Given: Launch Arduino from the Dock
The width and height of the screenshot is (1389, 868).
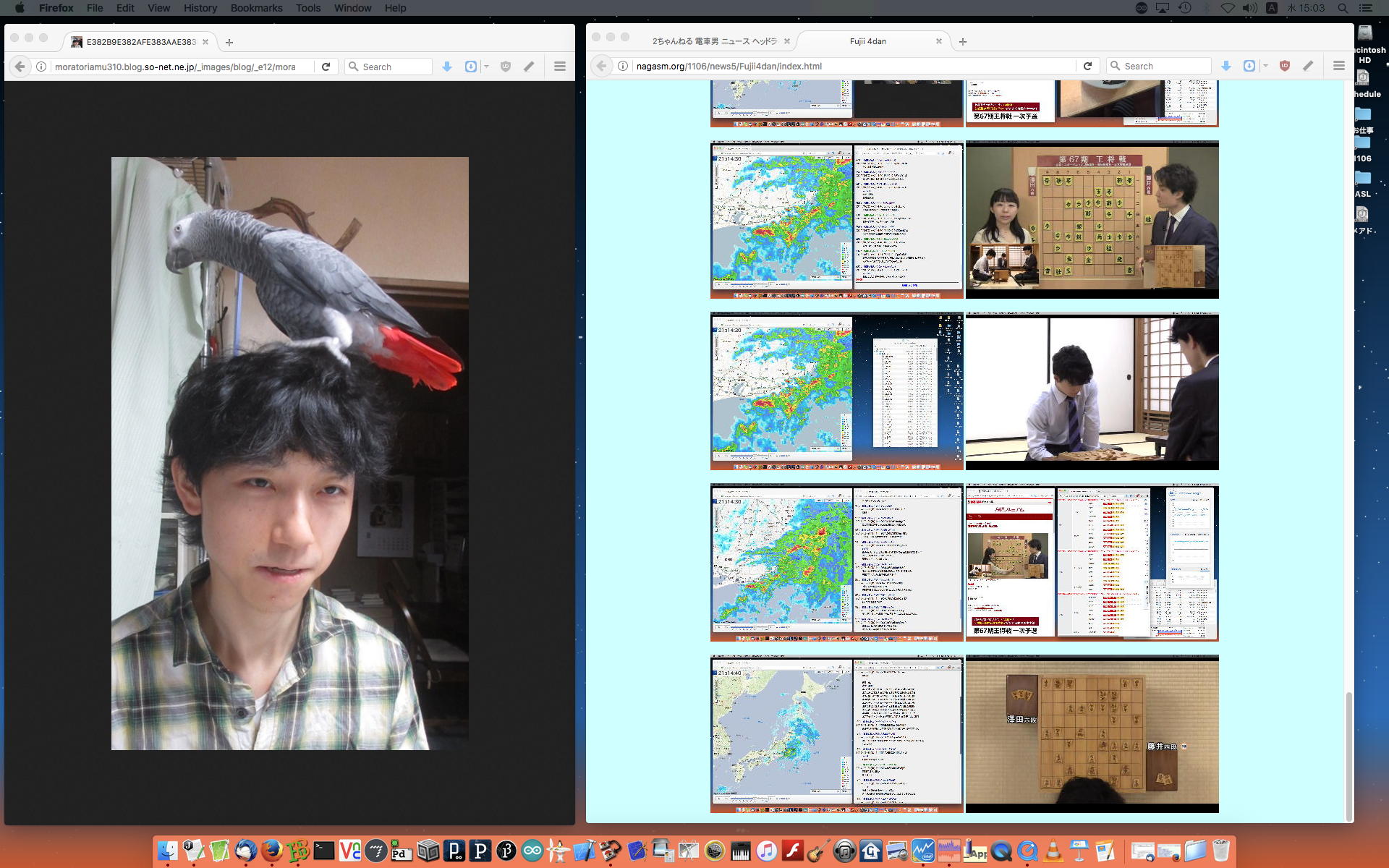Looking at the screenshot, I should click(x=532, y=851).
